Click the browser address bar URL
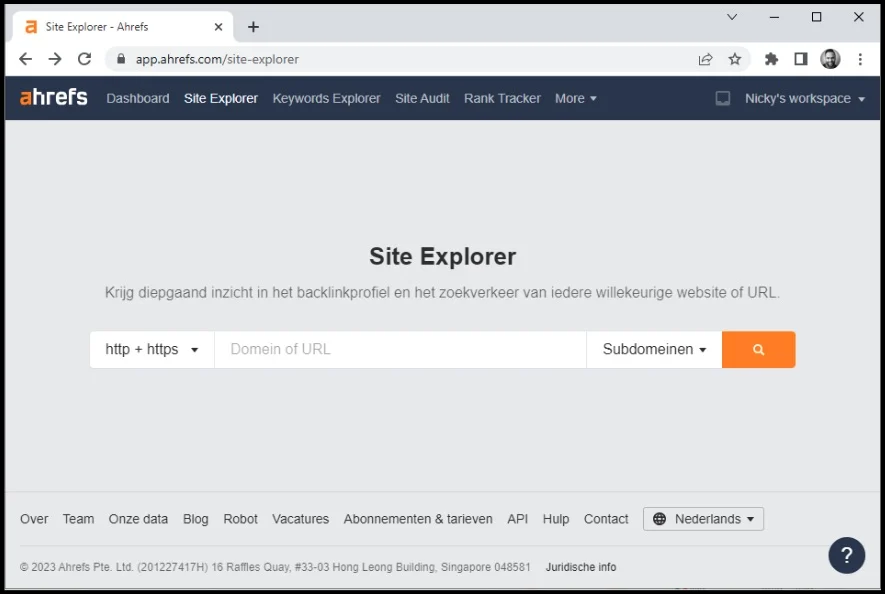The height and width of the screenshot is (594, 885). point(217,59)
